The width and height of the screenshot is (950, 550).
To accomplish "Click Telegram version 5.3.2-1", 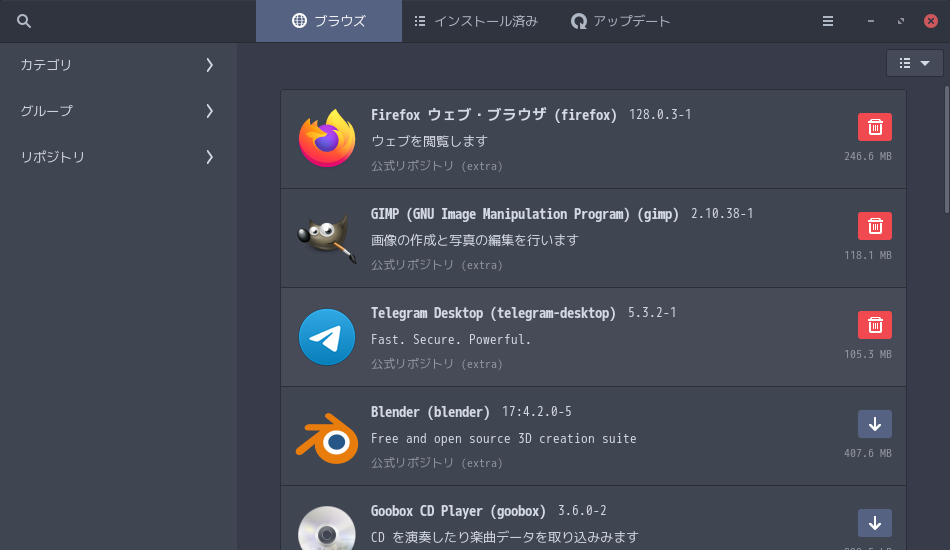I will pyautogui.click(x=652, y=313).
